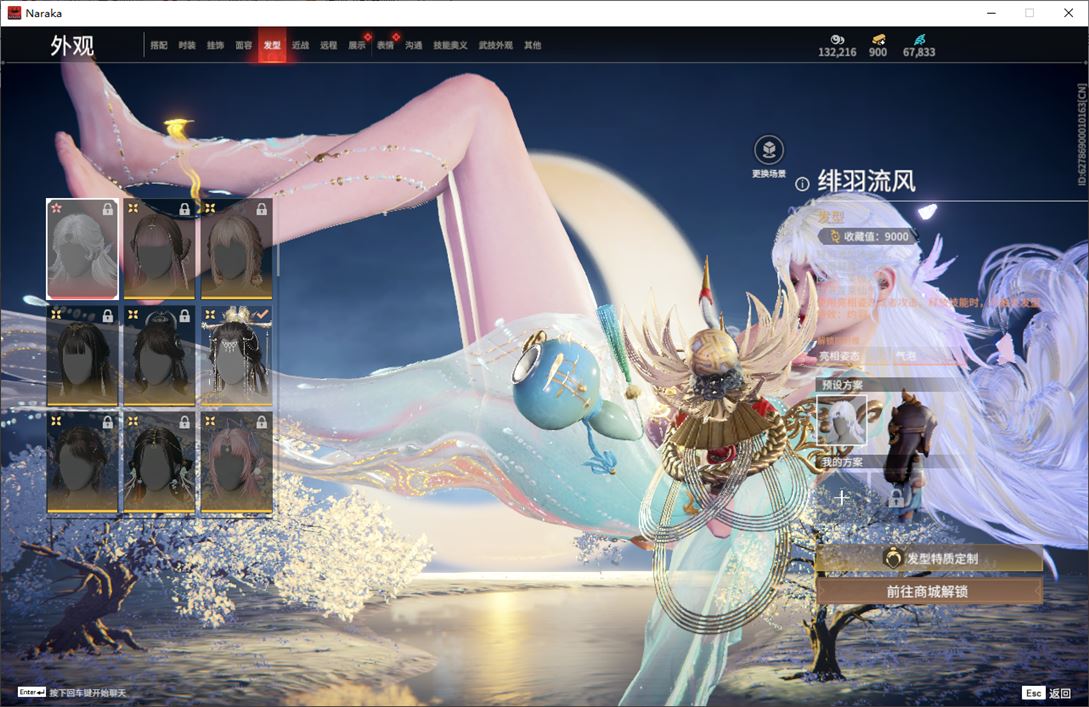Screen dimensions: 1089x707
Task: Open the 近战 tab
Action: point(300,45)
